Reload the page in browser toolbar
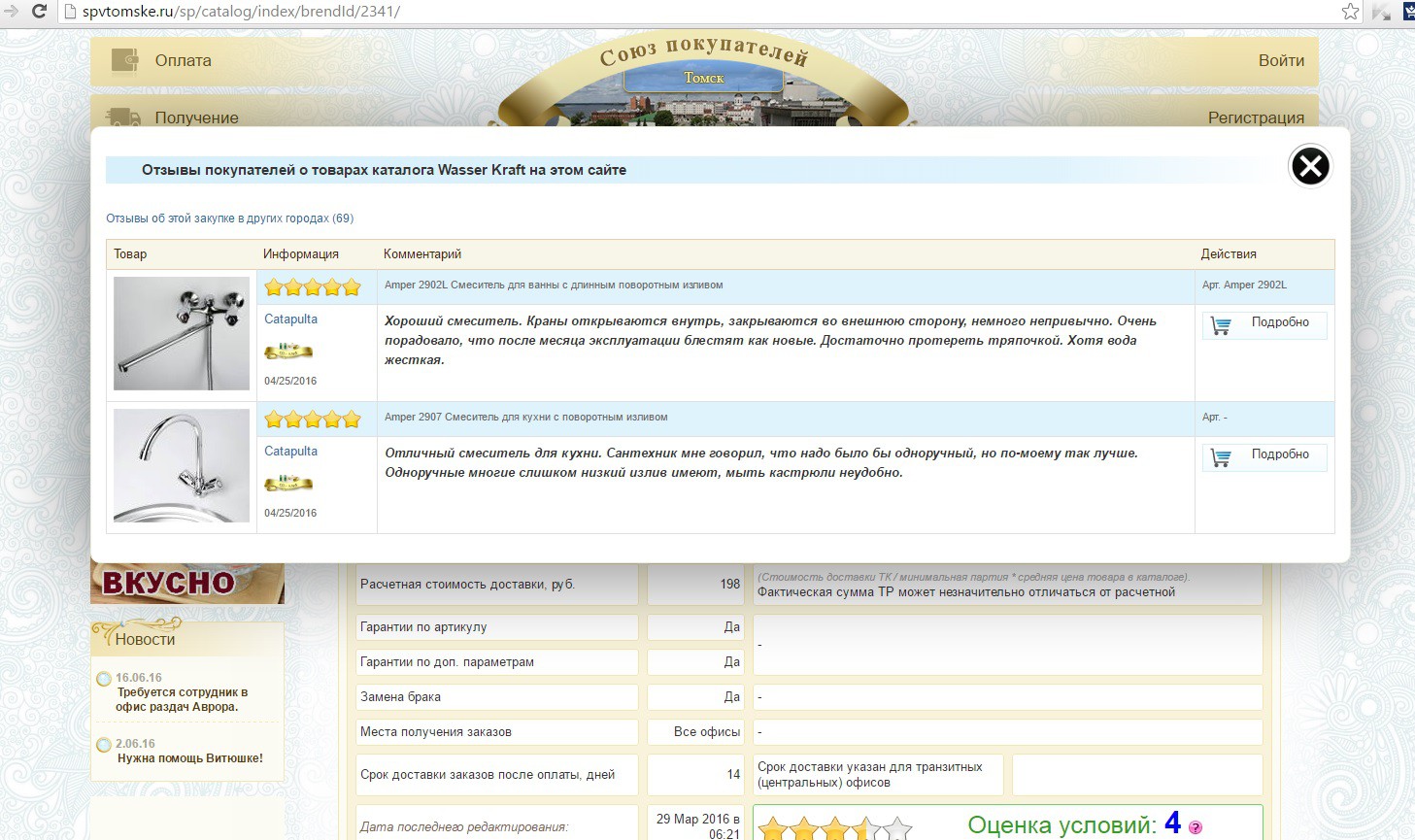The height and width of the screenshot is (840, 1415). [40, 12]
